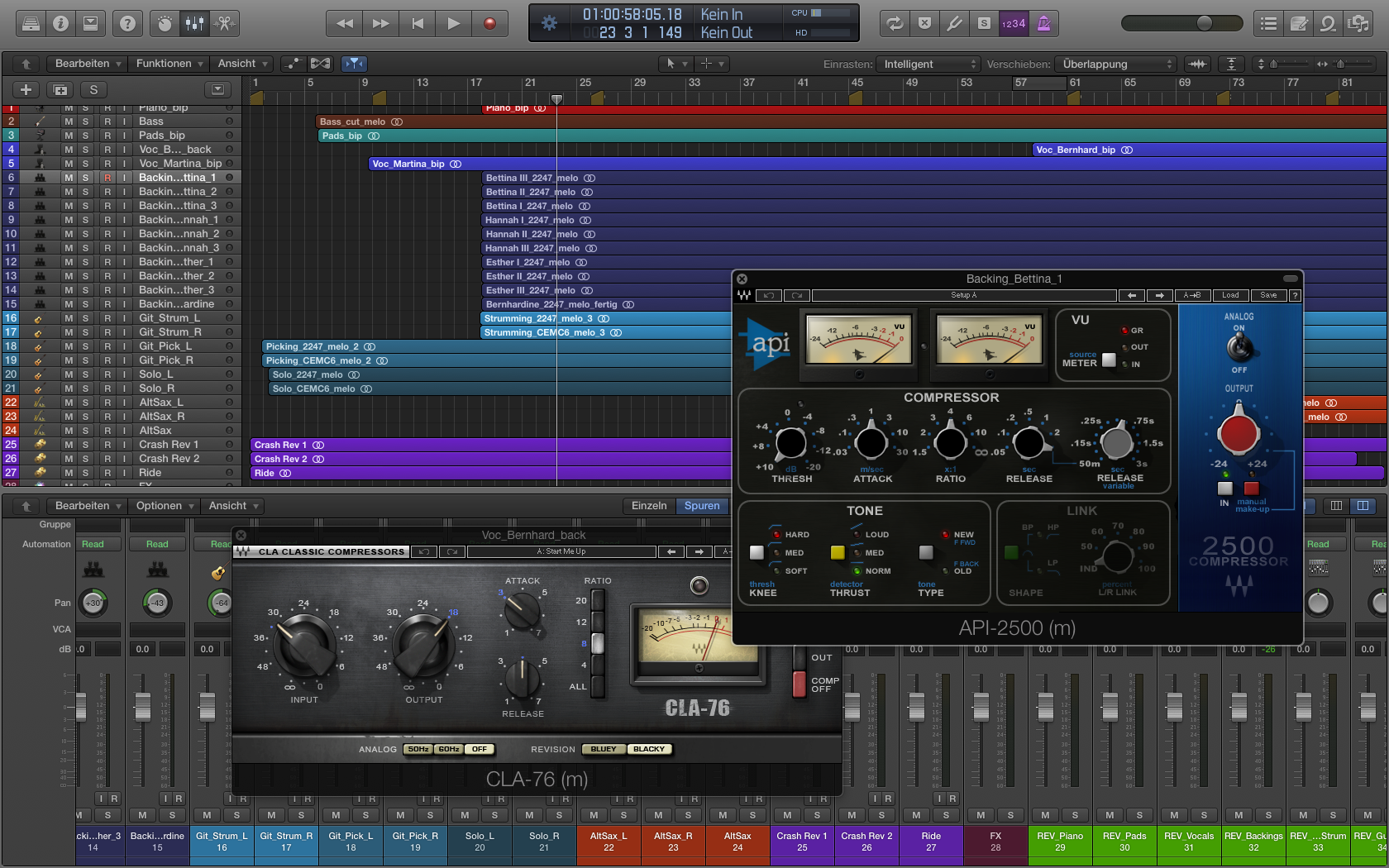Open the Note Pads icon
Screen dimensions: 1389x868
1298,24
